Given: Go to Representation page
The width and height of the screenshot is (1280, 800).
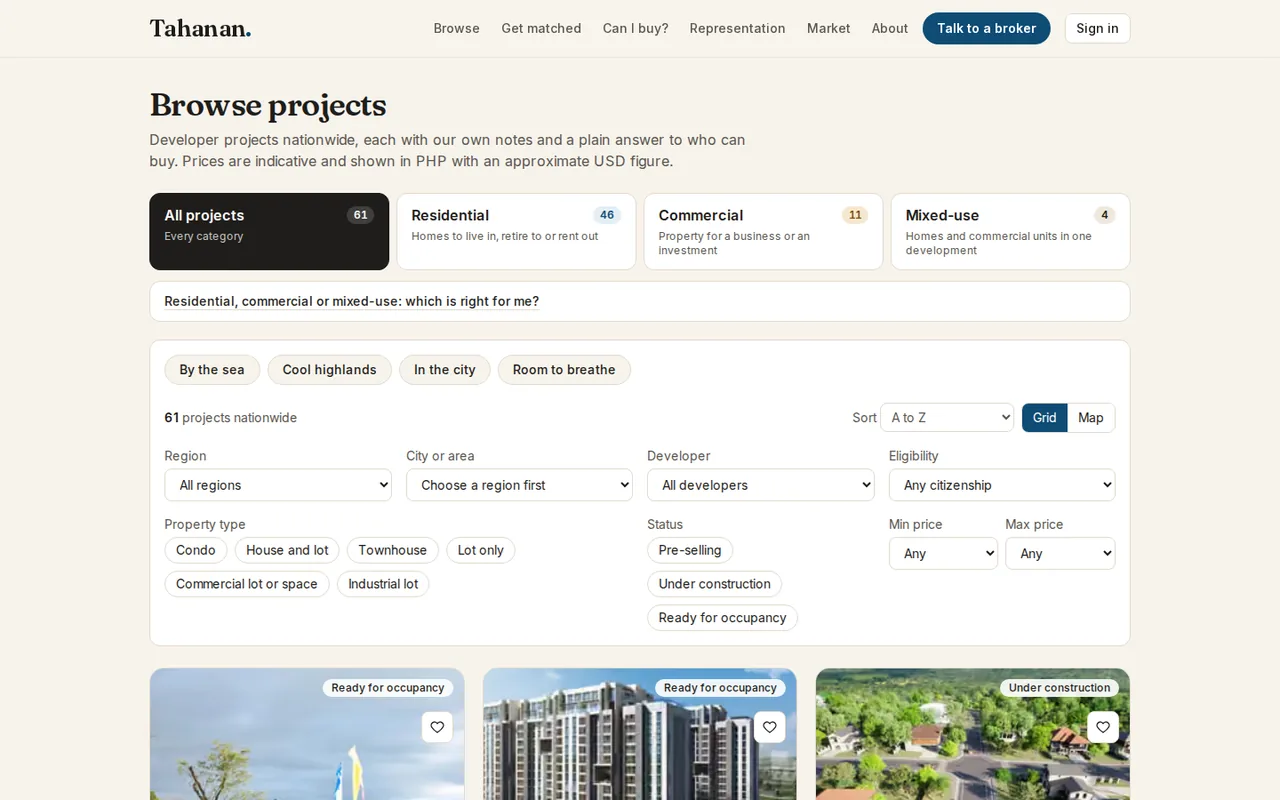Looking at the screenshot, I should point(737,28).
